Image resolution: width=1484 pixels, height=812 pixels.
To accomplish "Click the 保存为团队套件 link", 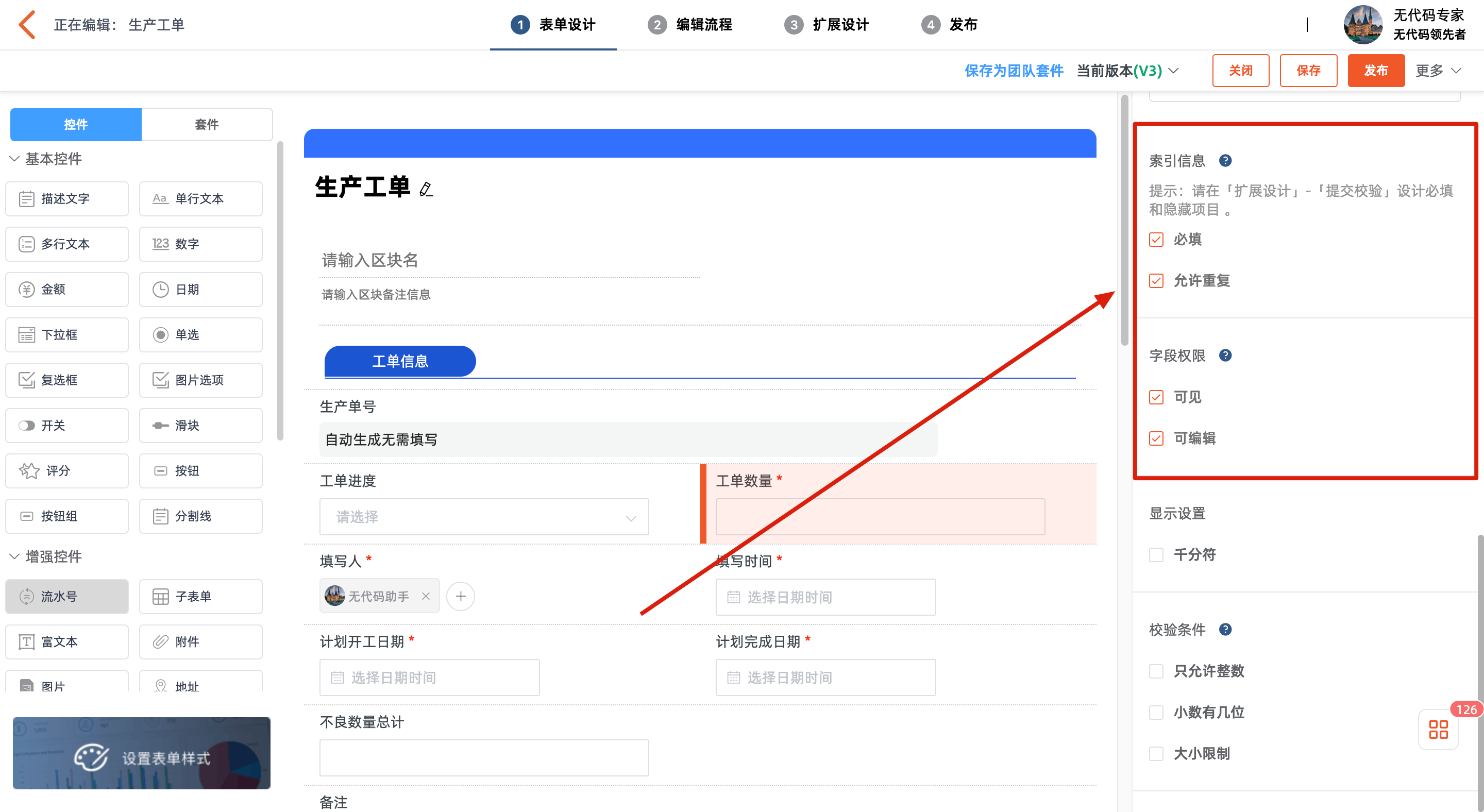I will coord(1014,70).
